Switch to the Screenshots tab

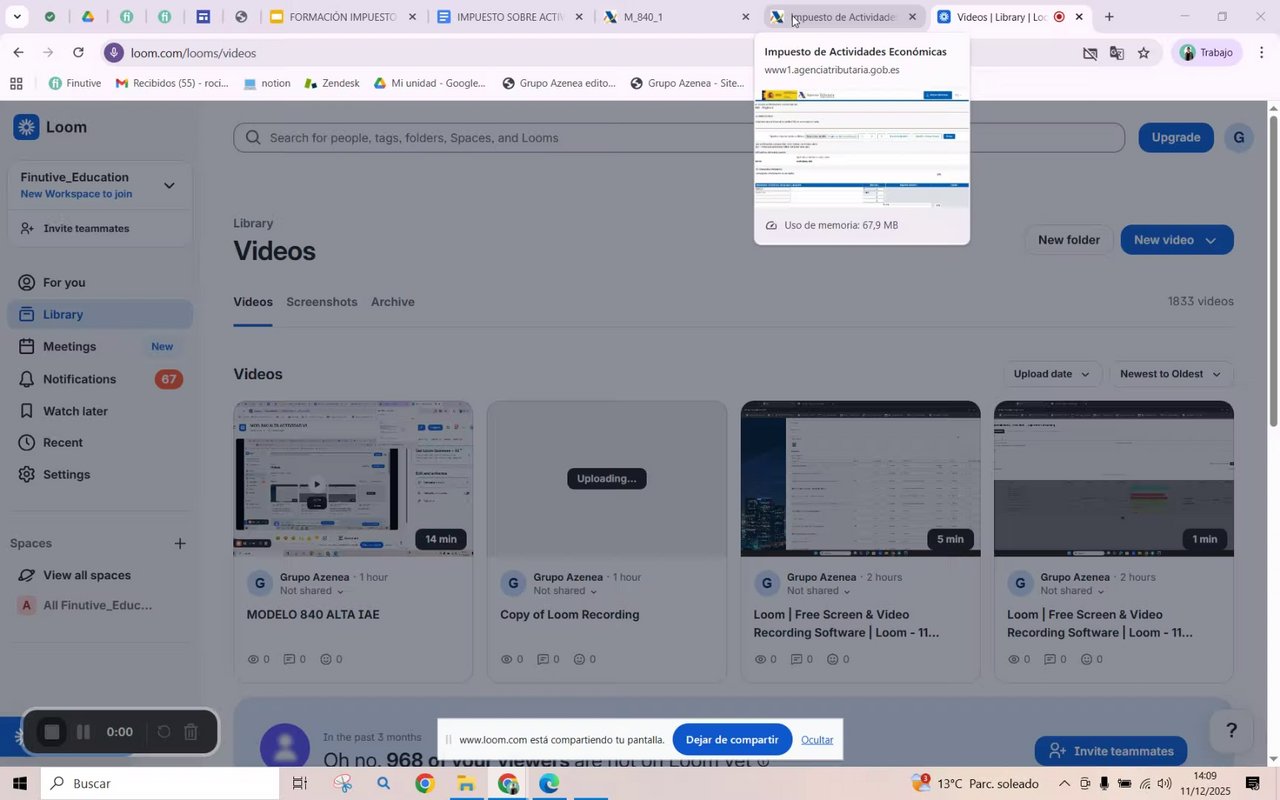click(x=322, y=302)
